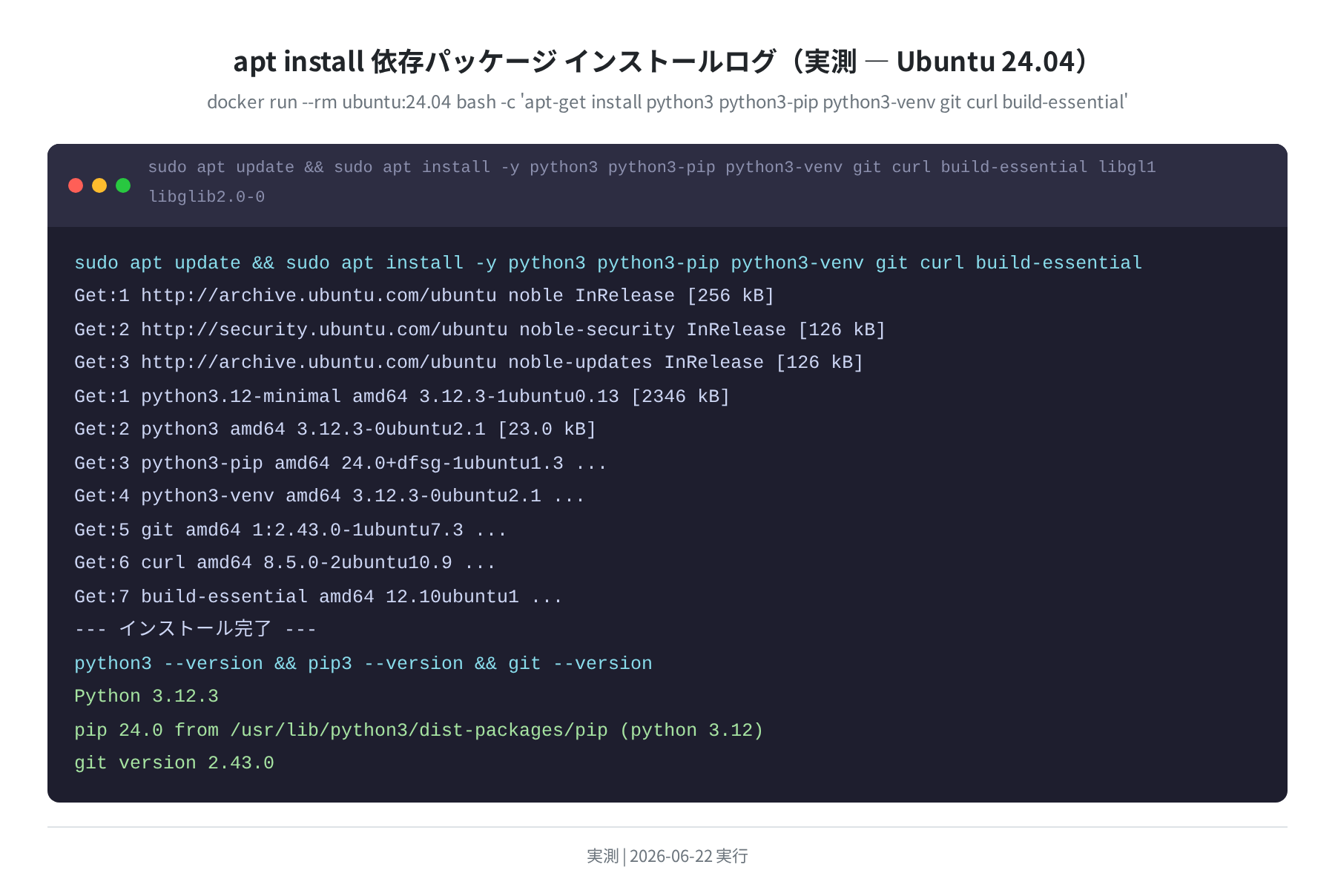Click the noble-updates InRelease line

[x=469, y=362]
